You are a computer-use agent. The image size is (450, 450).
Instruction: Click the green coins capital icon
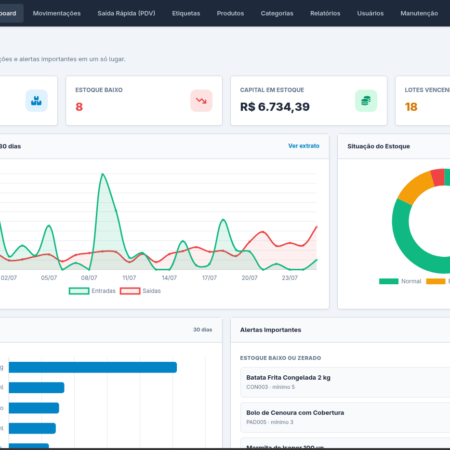tap(366, 100)
